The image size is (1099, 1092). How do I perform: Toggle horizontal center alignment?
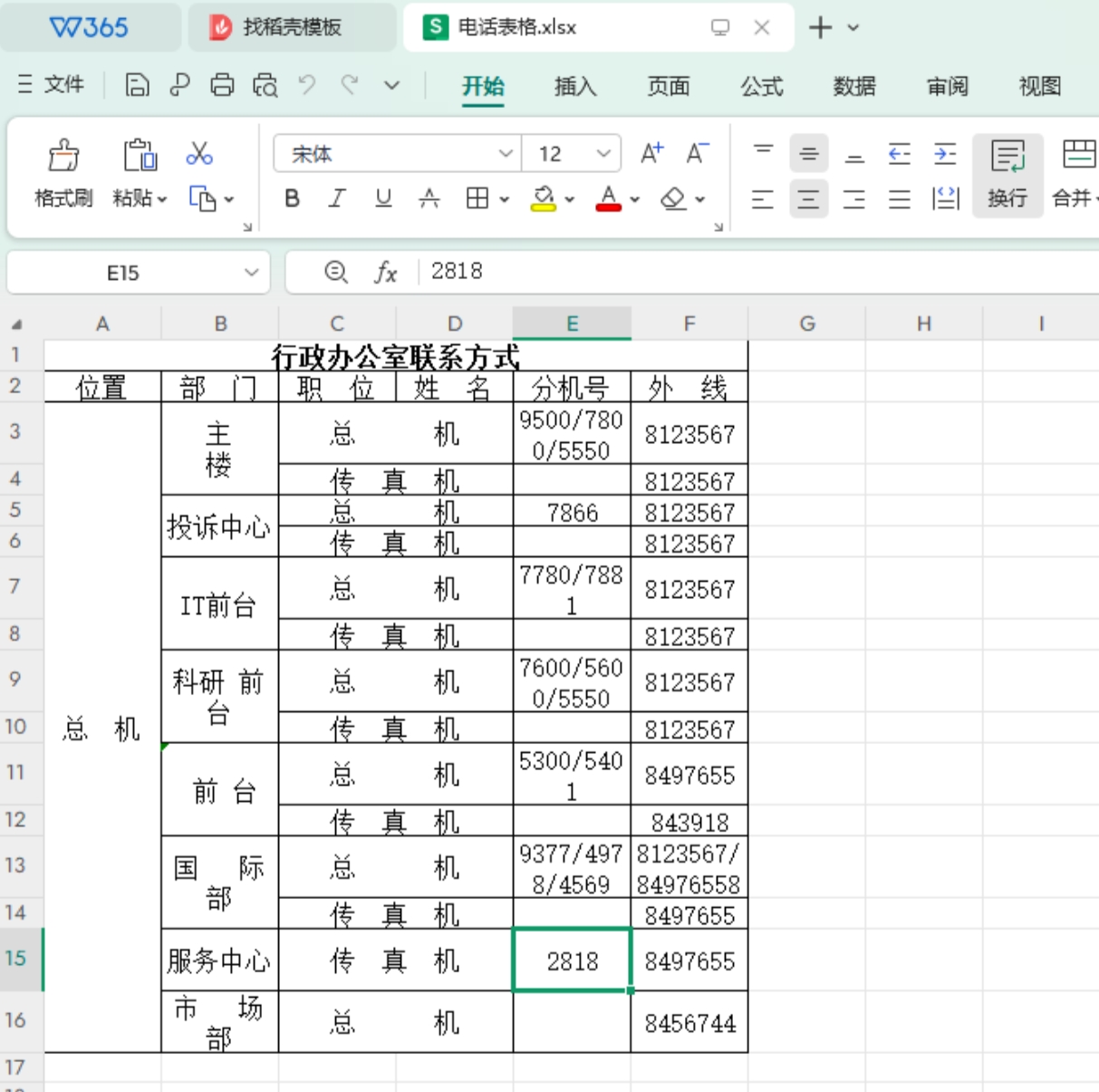pos(809,198)
